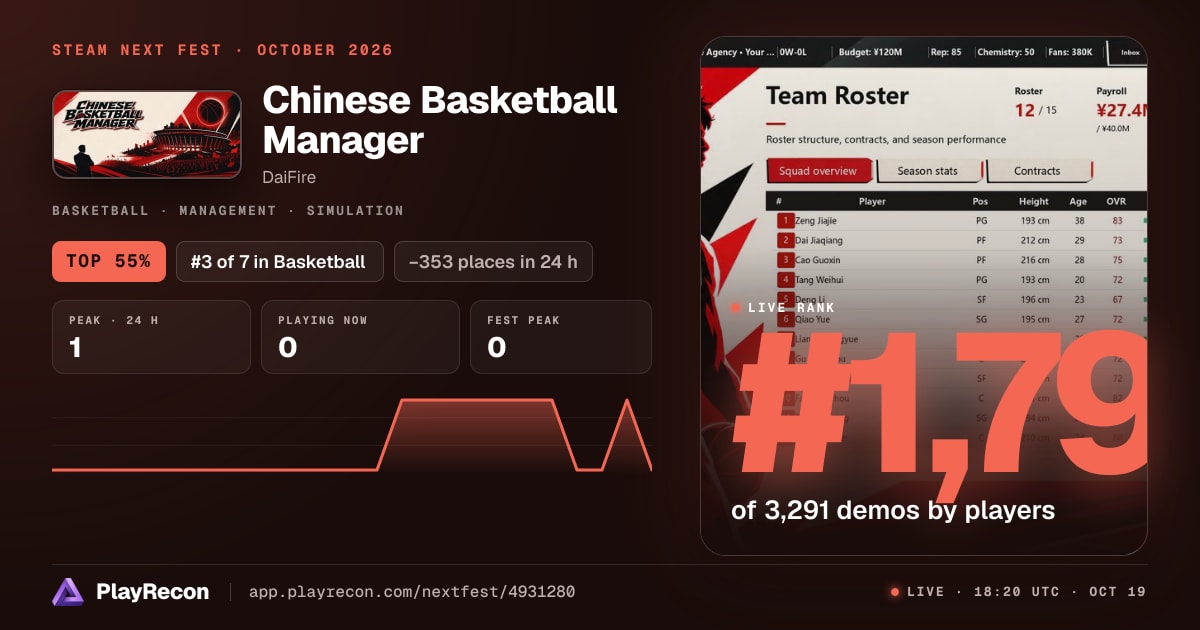
Task: Select the -353 places in 24 h badge
Action: click(493, 262)
